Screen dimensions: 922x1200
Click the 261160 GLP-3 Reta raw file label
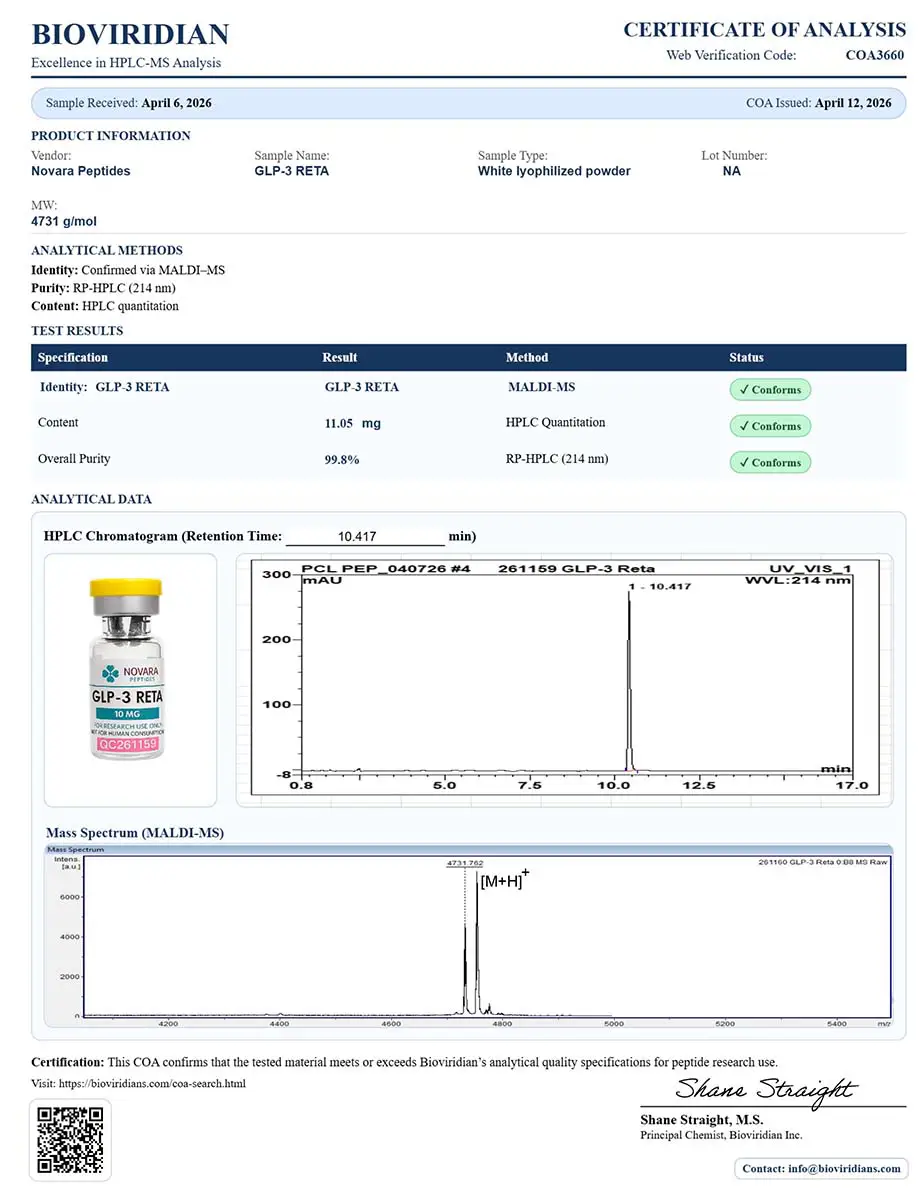(x=823, y=861)
